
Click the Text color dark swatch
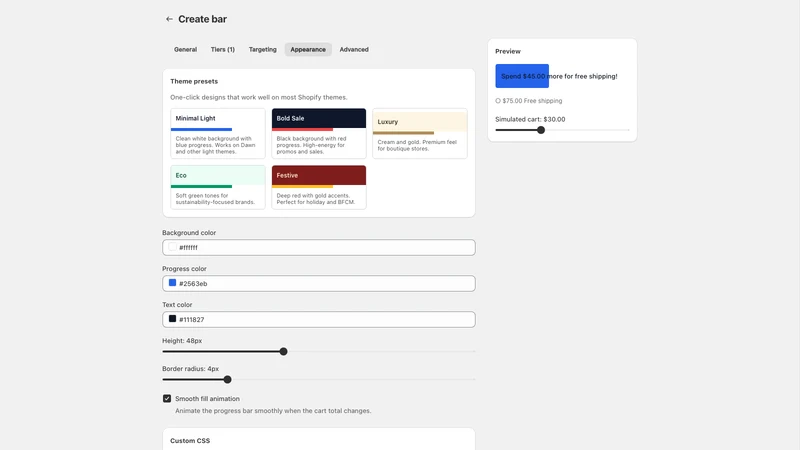coord(172,319)
